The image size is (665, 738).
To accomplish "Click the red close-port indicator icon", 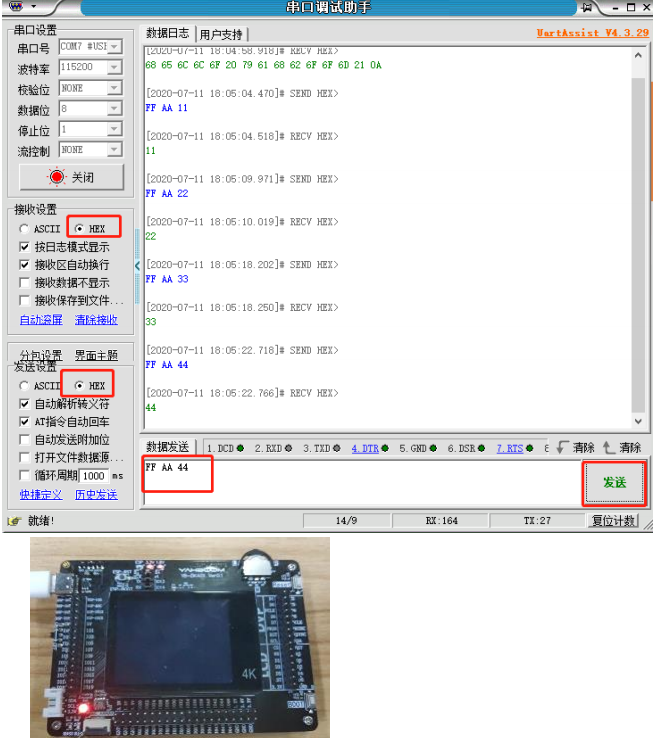I will (56, 177).
